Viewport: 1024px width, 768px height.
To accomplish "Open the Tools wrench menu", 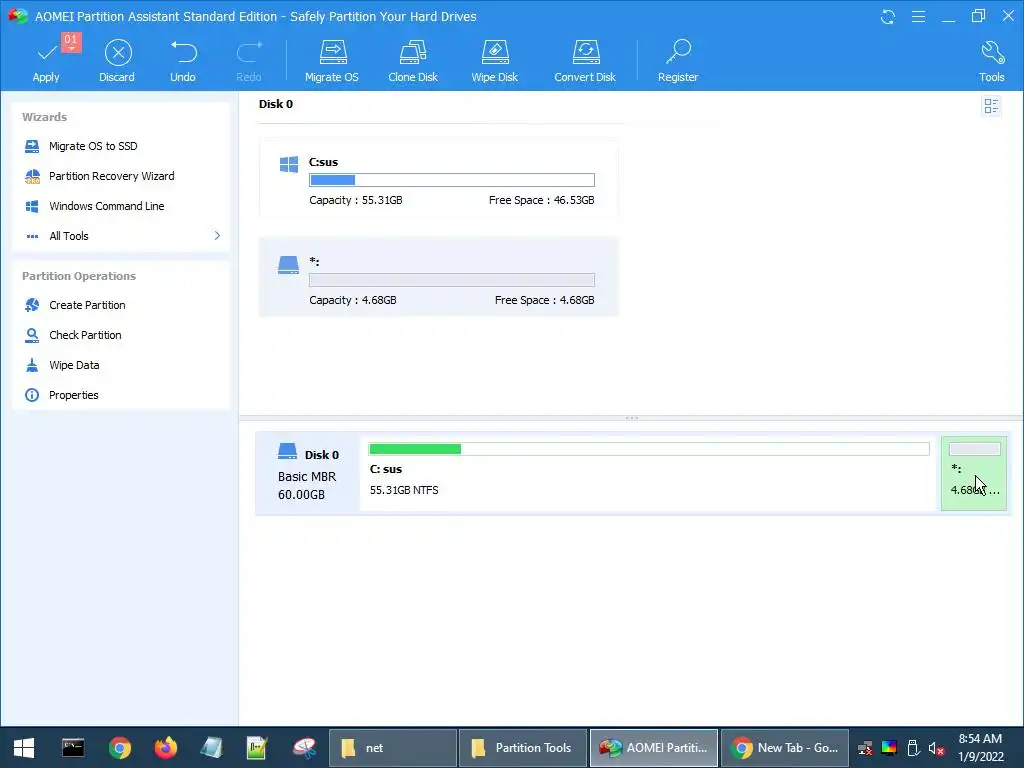I will click(x=991, y=61).
